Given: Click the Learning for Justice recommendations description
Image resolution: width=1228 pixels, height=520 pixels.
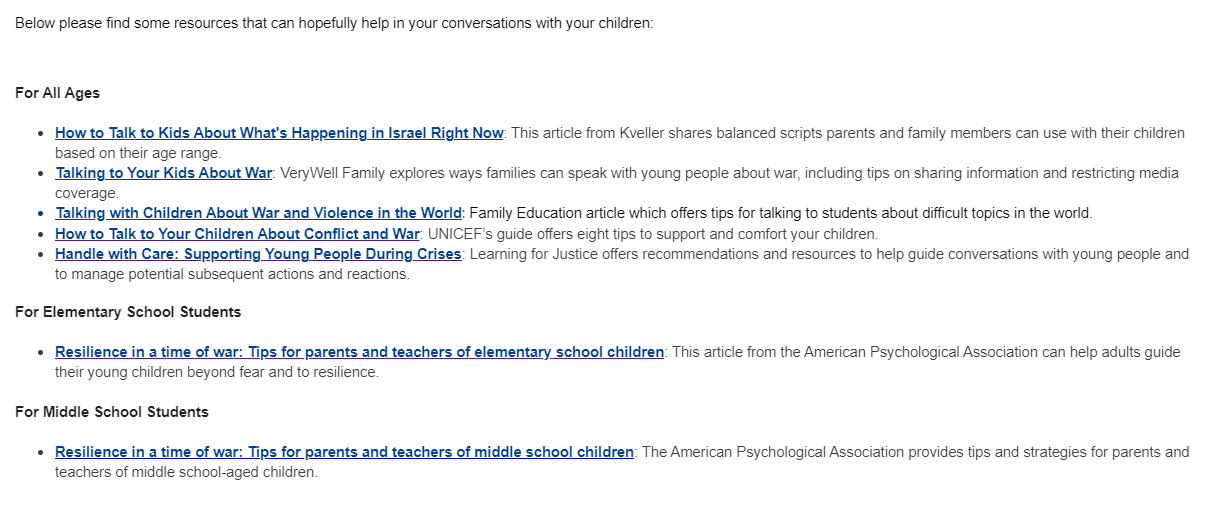Looking at the screenshot, I should pos(622,264).
